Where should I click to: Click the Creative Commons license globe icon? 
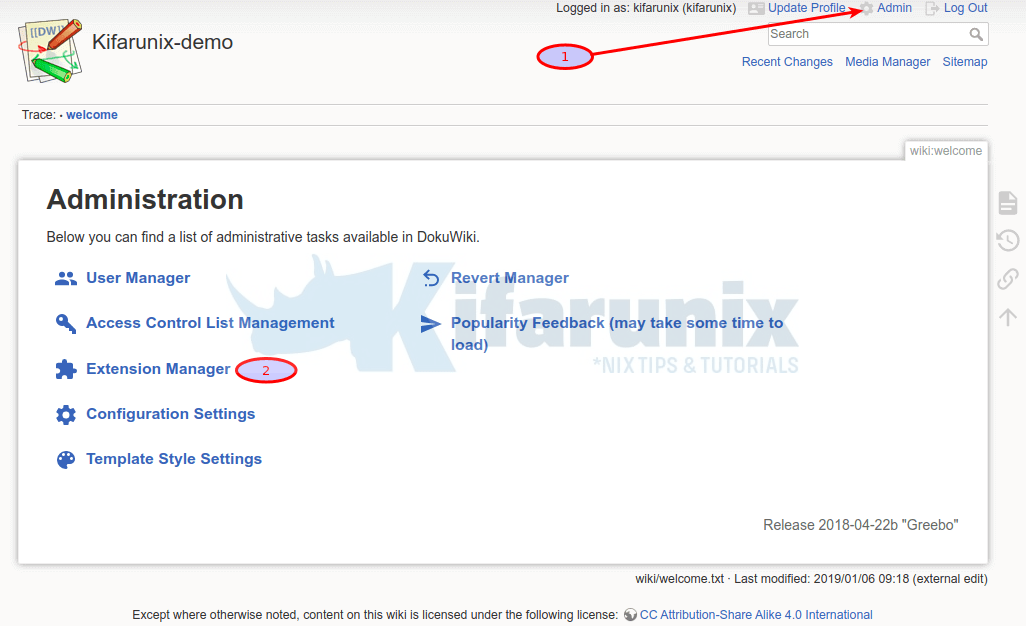click(x=630, y=615)
